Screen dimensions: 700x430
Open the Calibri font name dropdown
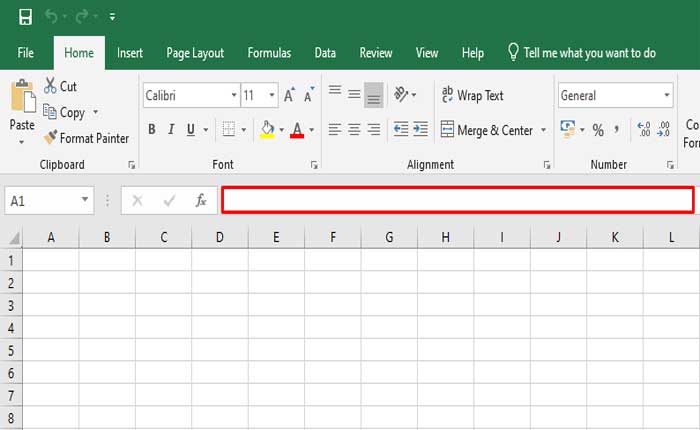coord(233,96)
